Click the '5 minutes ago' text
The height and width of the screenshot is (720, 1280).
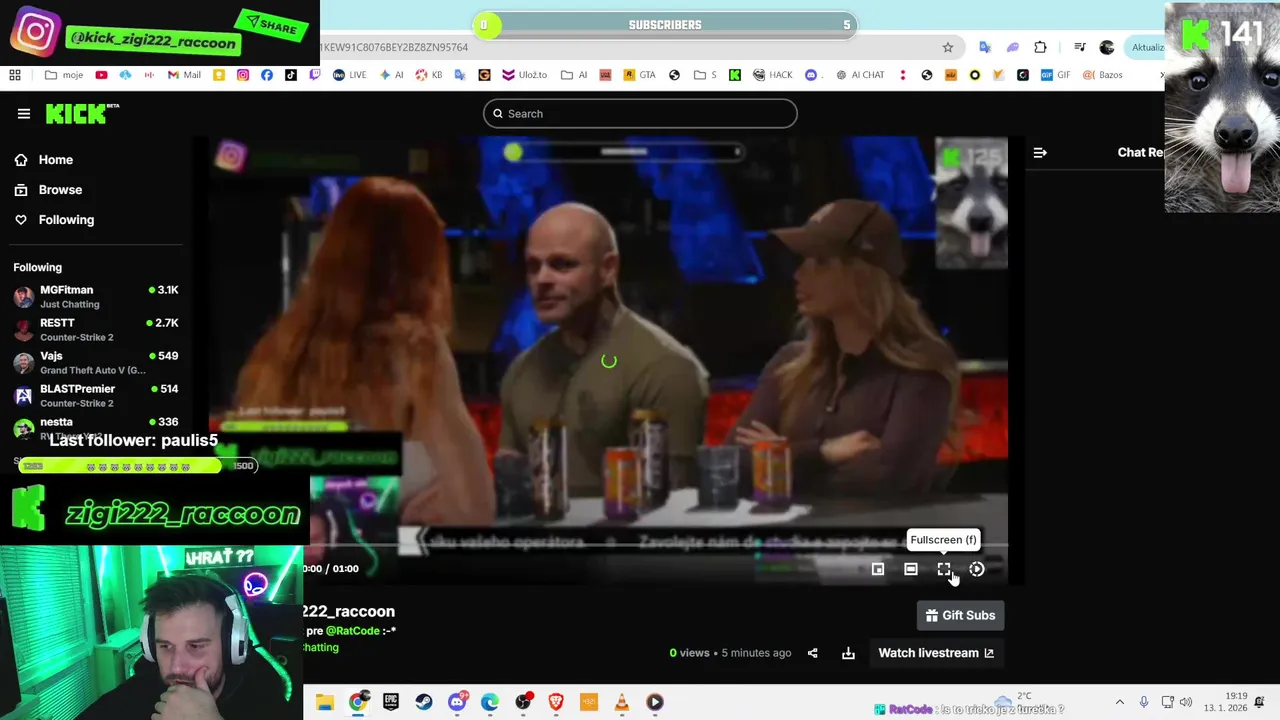coord(756,653)
